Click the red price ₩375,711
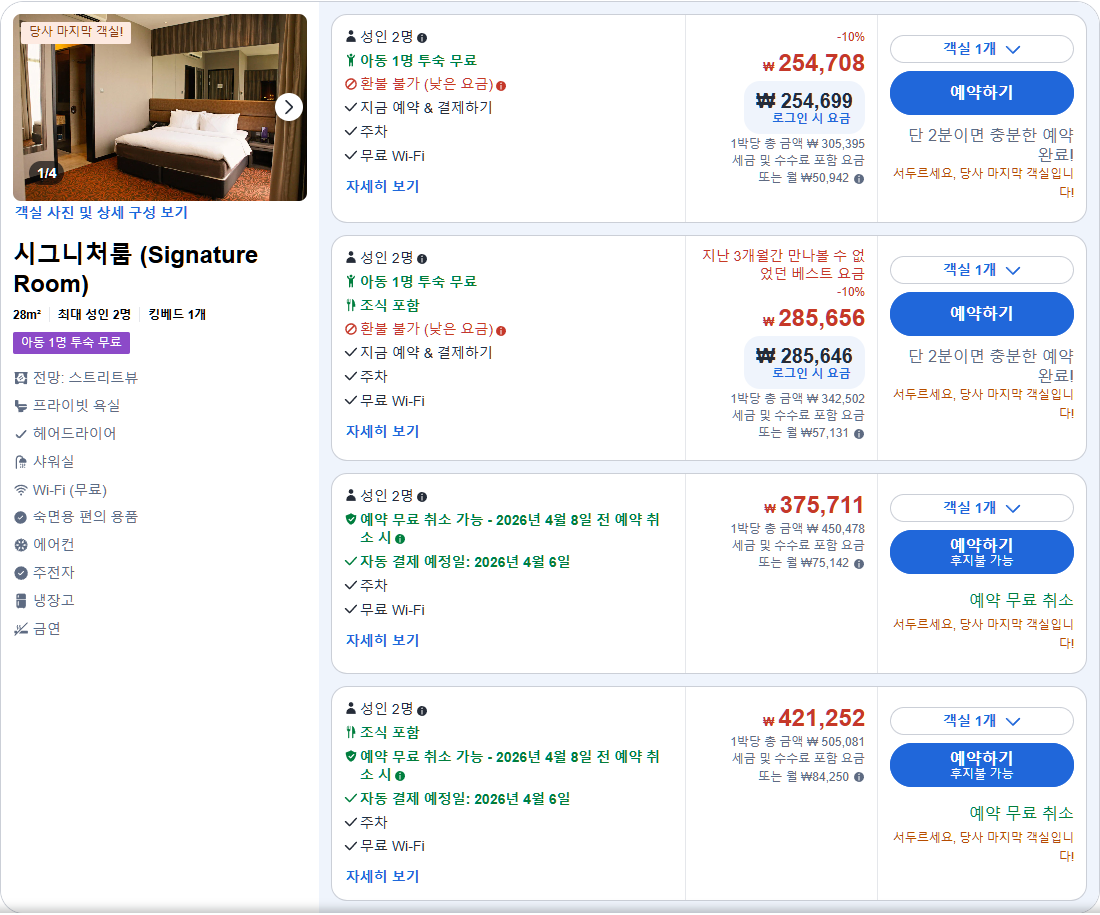This screenshot has width=1100, height=915. click(814, 505)
